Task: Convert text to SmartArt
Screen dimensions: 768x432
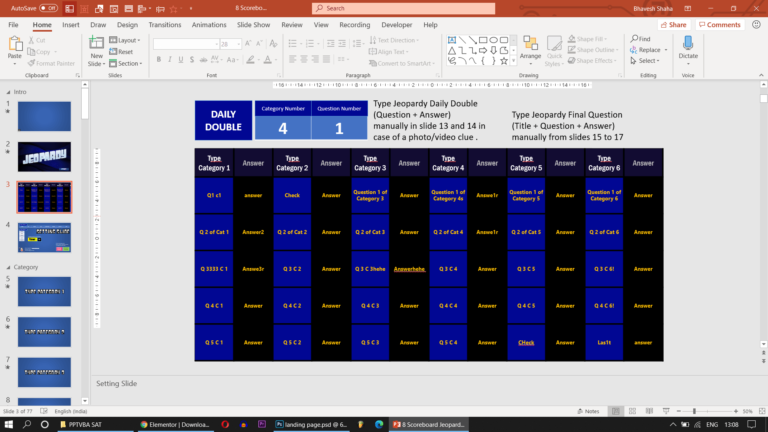Action: coord(402,63)
